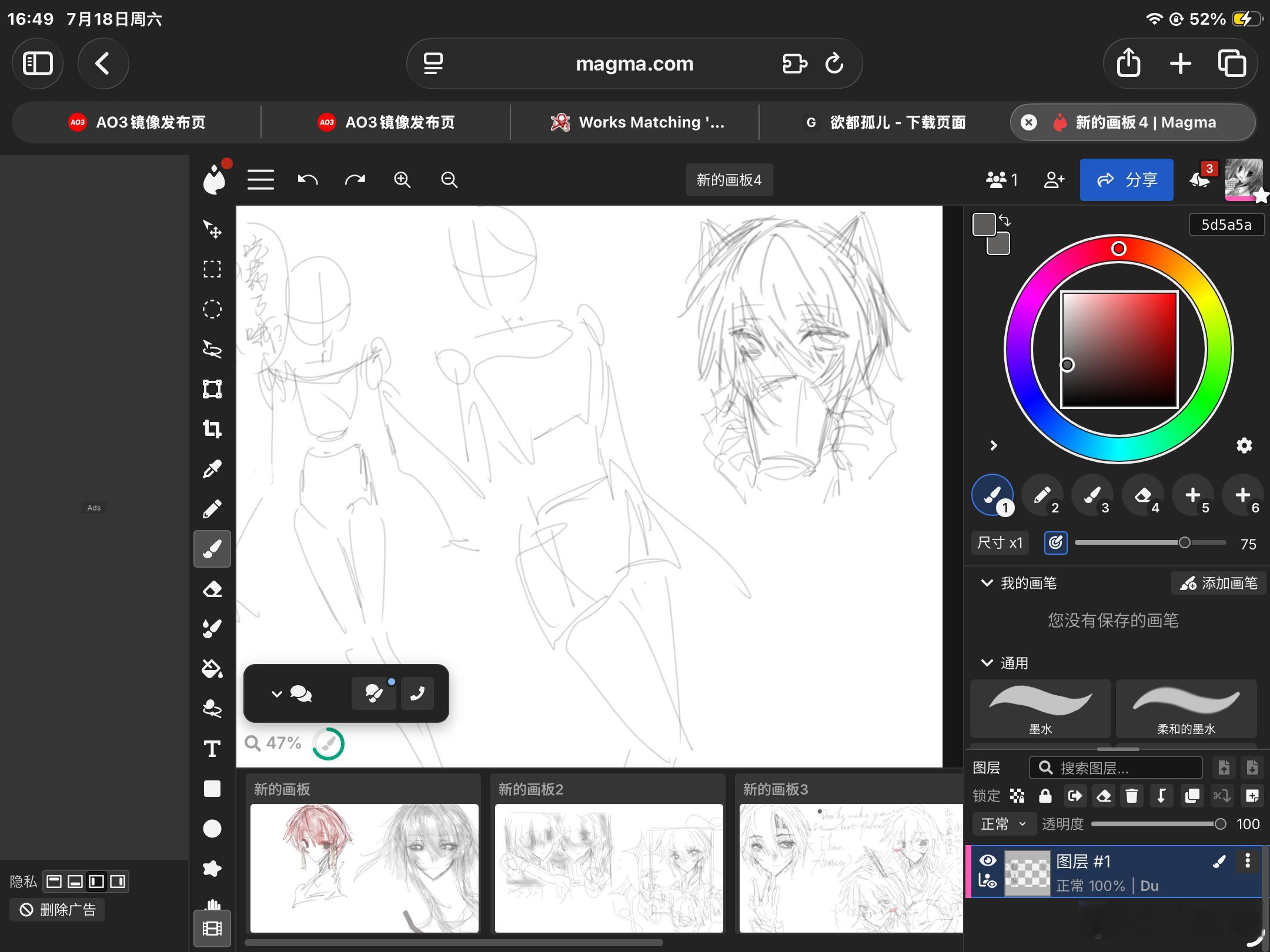
Task: Click the redo arrow
Action: [355, 180]
